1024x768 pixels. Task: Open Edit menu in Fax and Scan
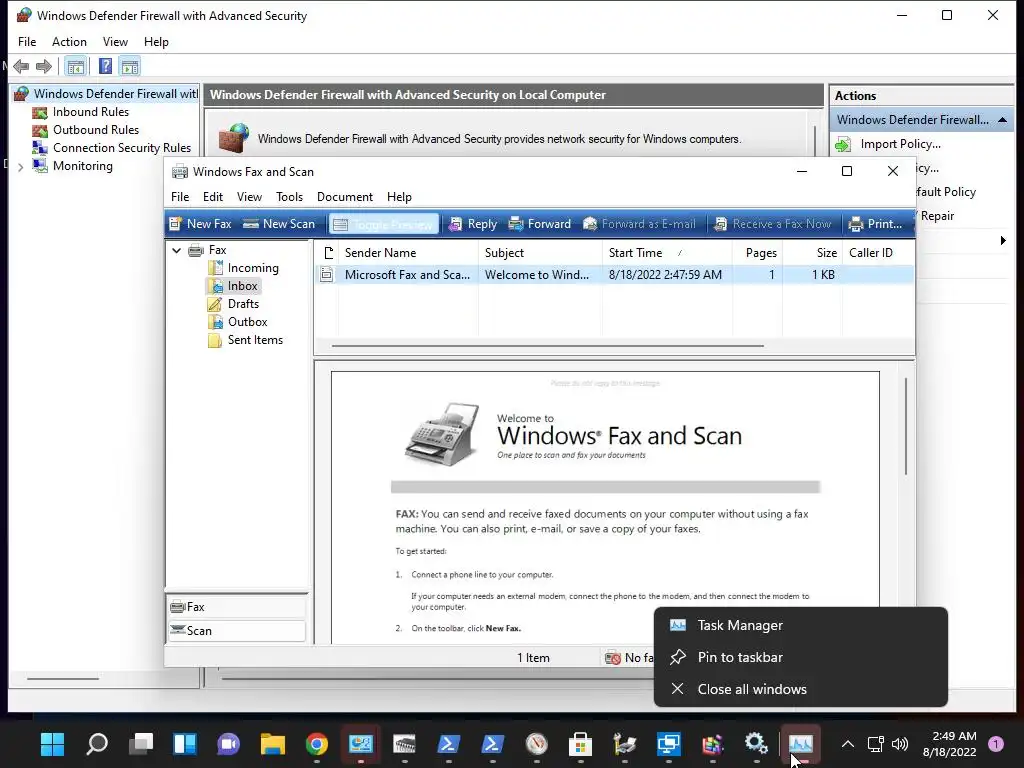point(213,197)
